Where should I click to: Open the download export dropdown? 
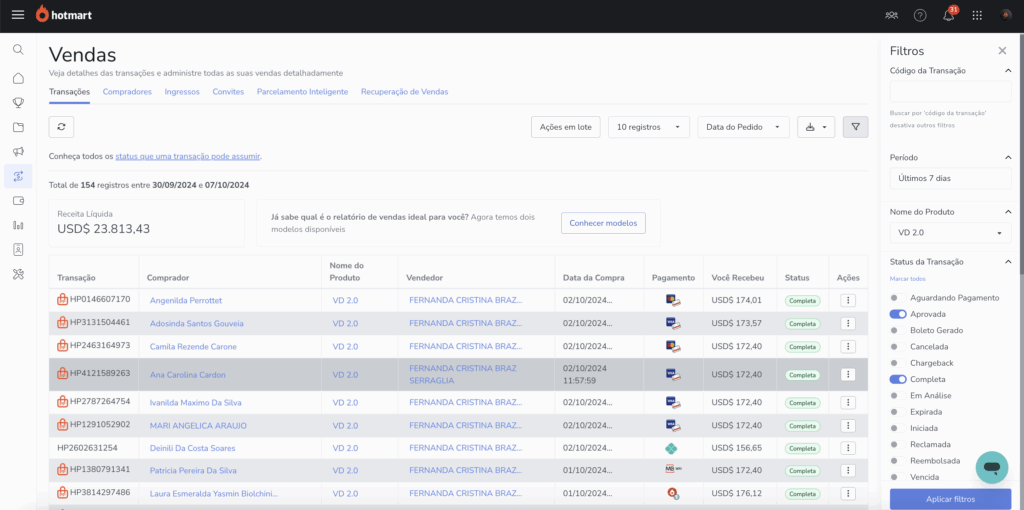point(816,127)
